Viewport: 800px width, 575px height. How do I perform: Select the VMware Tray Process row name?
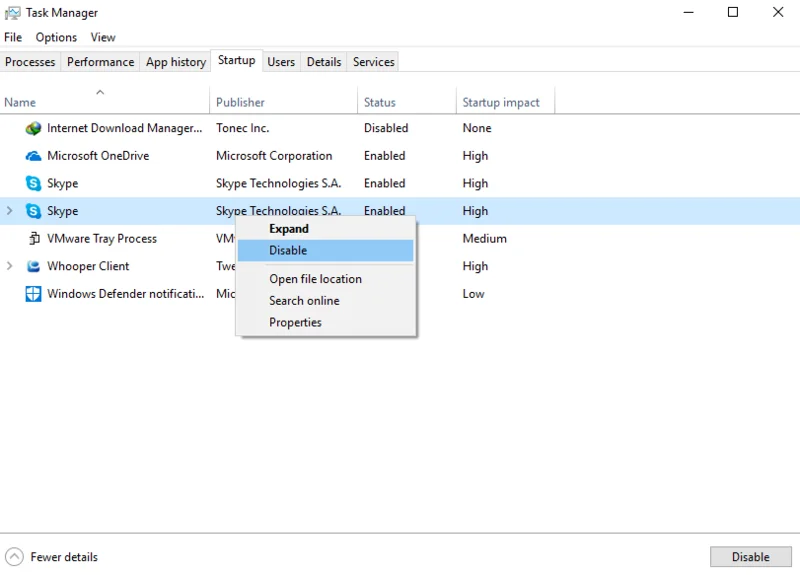(102, 238)
